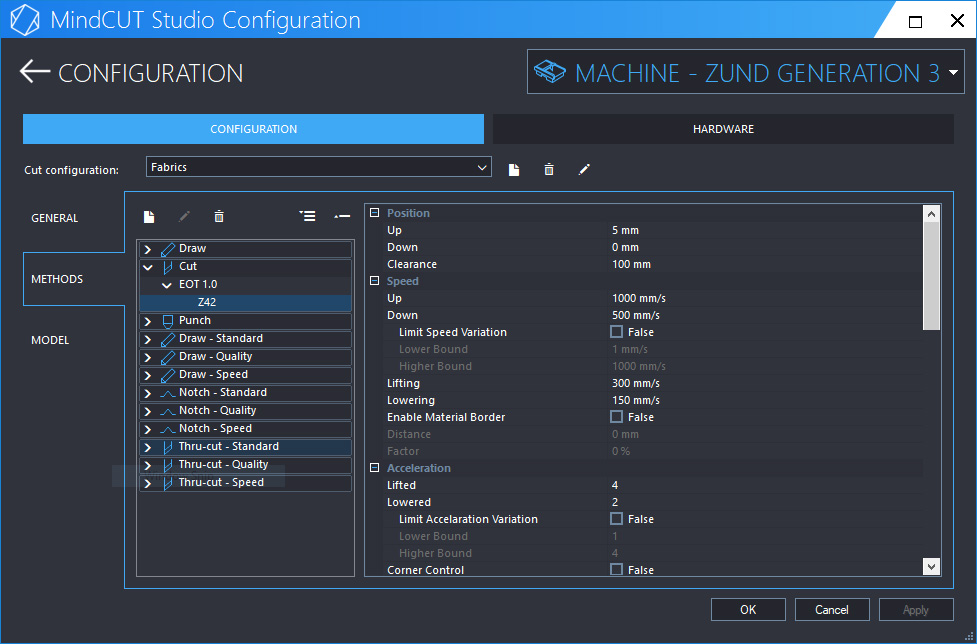
Task: Click the Cut method blade icon
Action: 167,267
